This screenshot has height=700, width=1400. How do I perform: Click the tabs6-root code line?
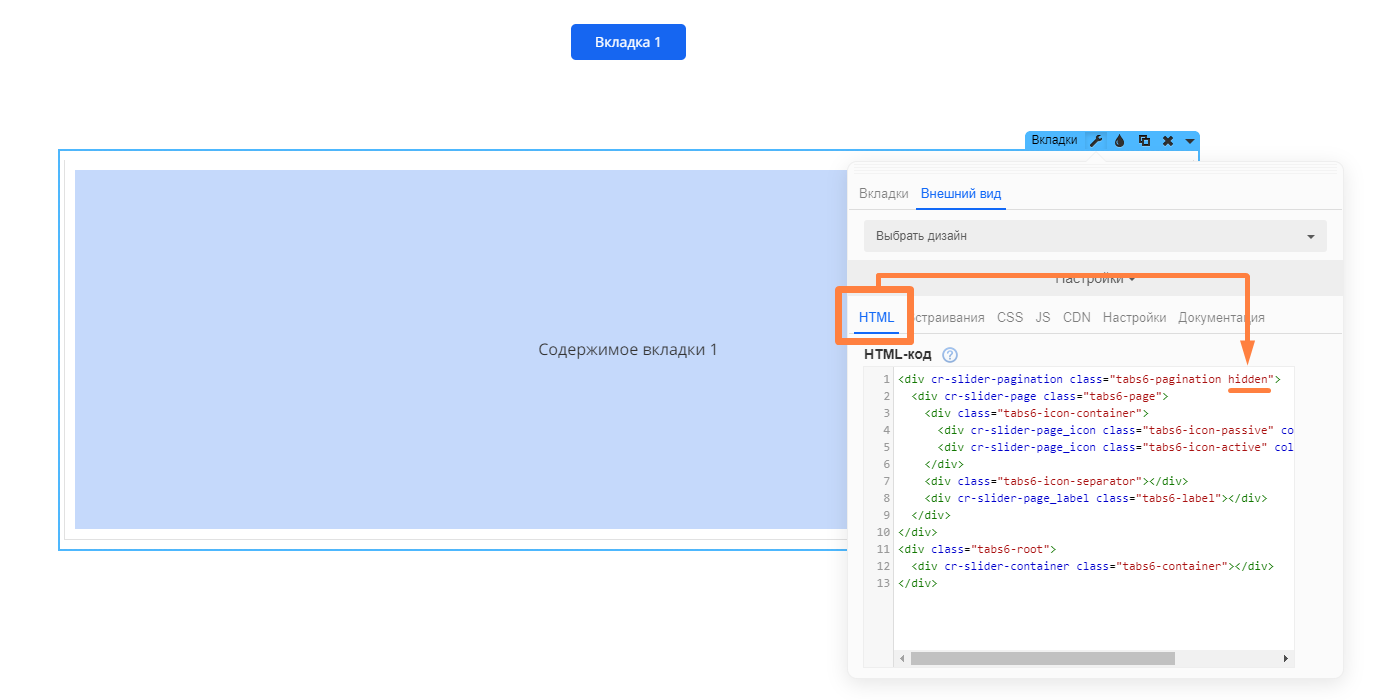(977, 549)
